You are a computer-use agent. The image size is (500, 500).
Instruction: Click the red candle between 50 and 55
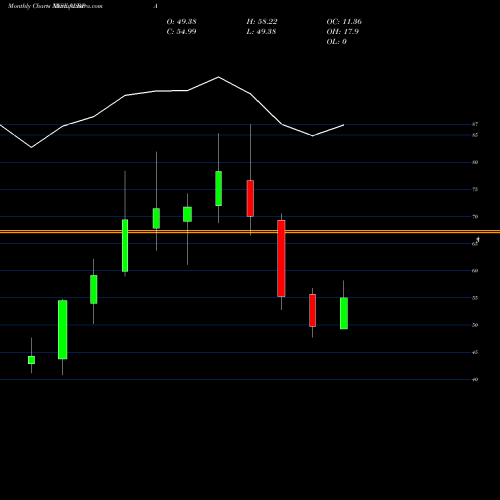click(312, 310)
